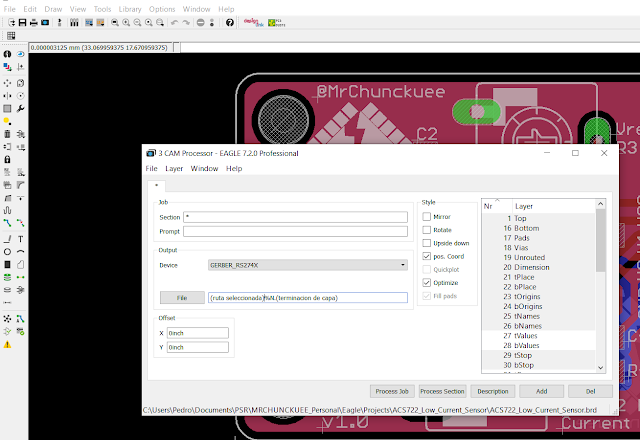Click scroll-down arrow of layer list
This screenshot has width=640, height=440.
600,367
